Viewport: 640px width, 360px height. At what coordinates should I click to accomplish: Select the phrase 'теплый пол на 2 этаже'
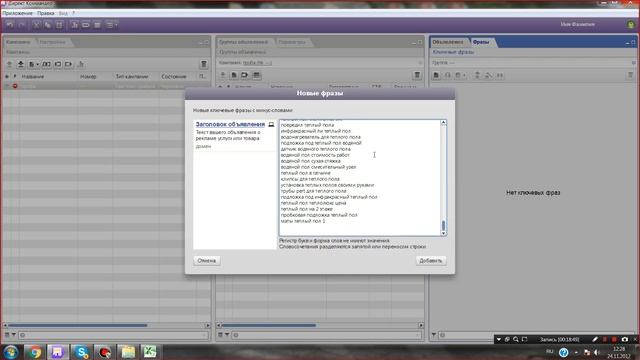pyautogui.click(x=307, y=209)
